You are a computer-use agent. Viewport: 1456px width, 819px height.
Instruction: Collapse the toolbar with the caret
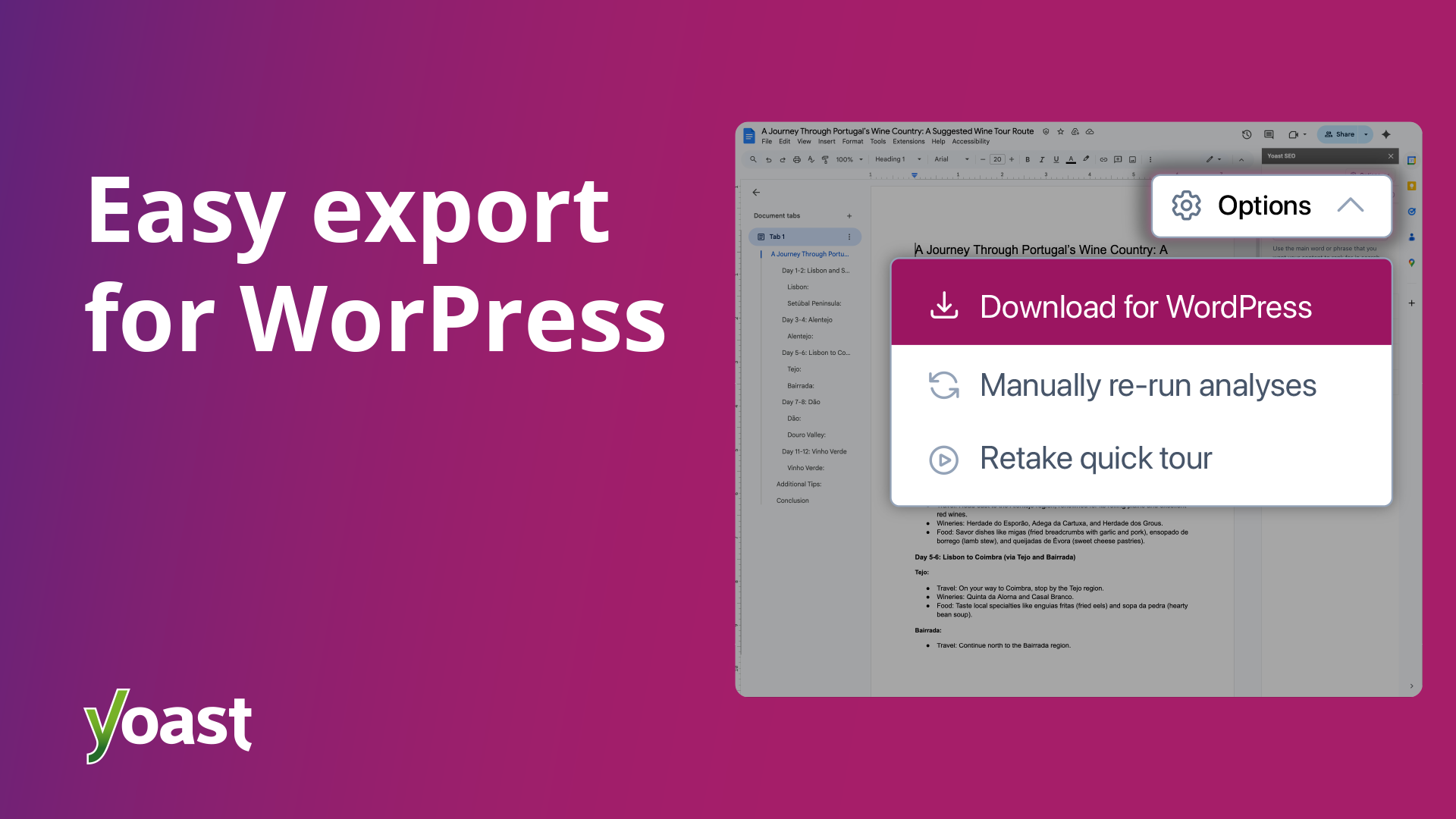click(1241, 160)
